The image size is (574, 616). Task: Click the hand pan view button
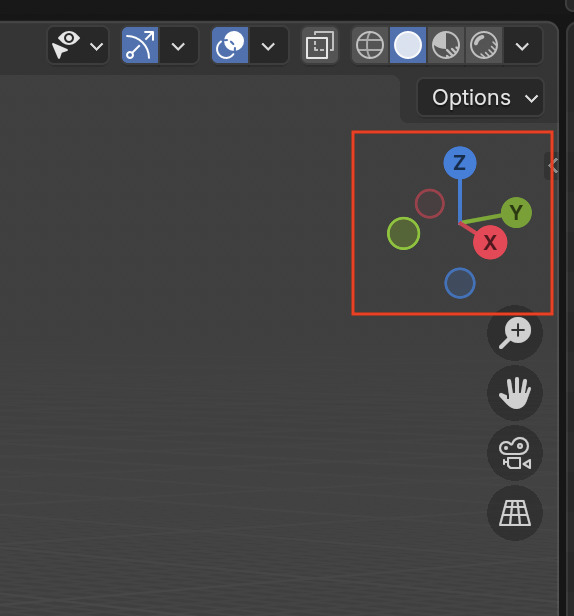[515, 392]
